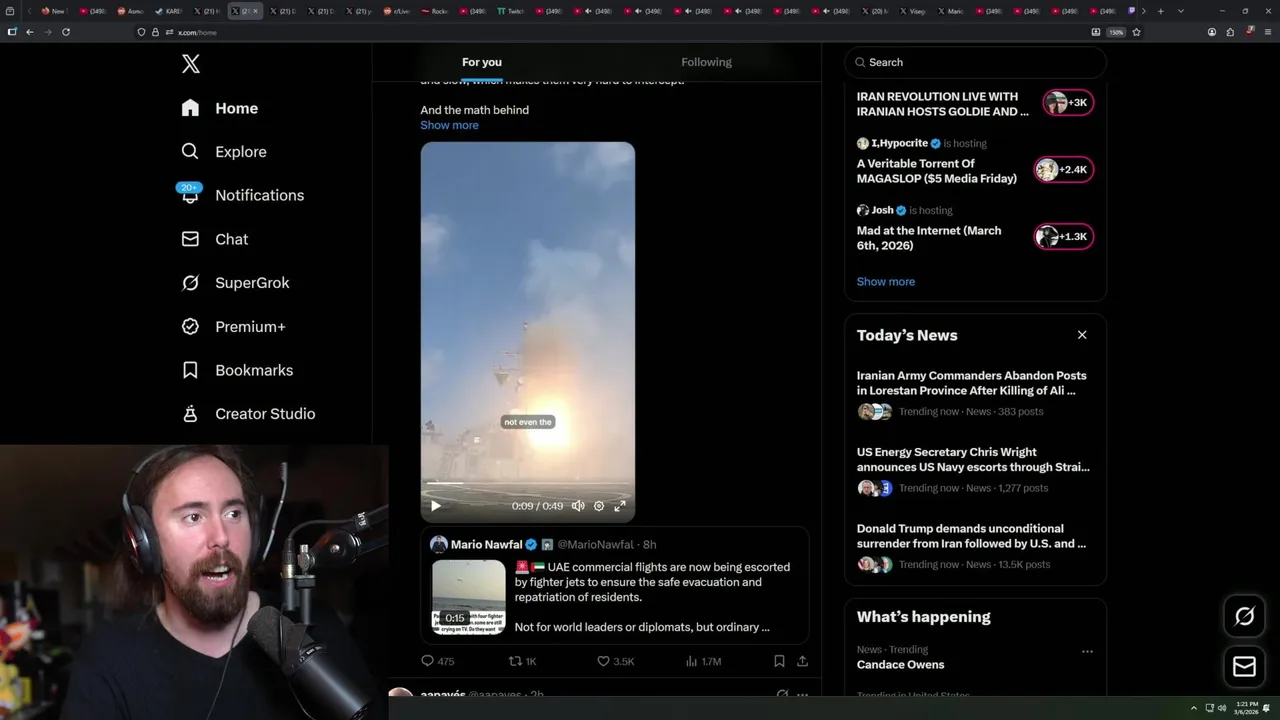Repost the post with 1K reposts
This screenshot has width=1280, height=720.
pos(523,661)
